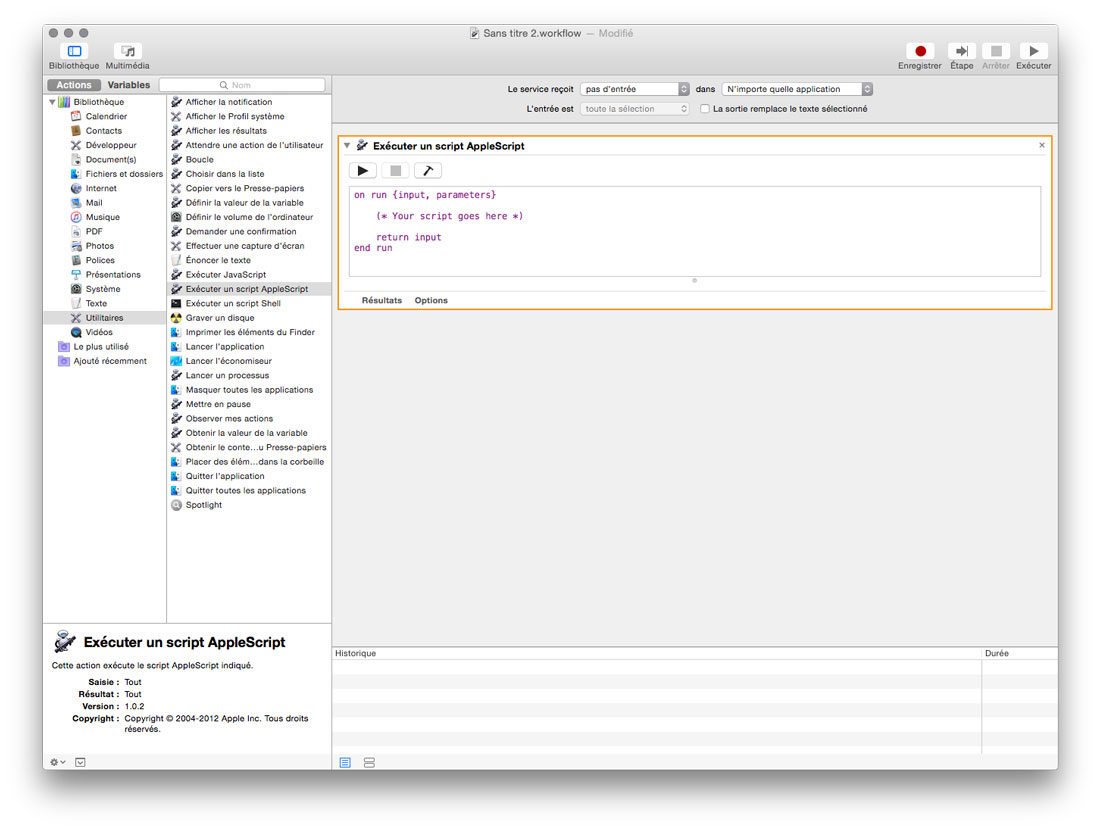
Task: Run the AppleScript with the play button
Action: 363,170
